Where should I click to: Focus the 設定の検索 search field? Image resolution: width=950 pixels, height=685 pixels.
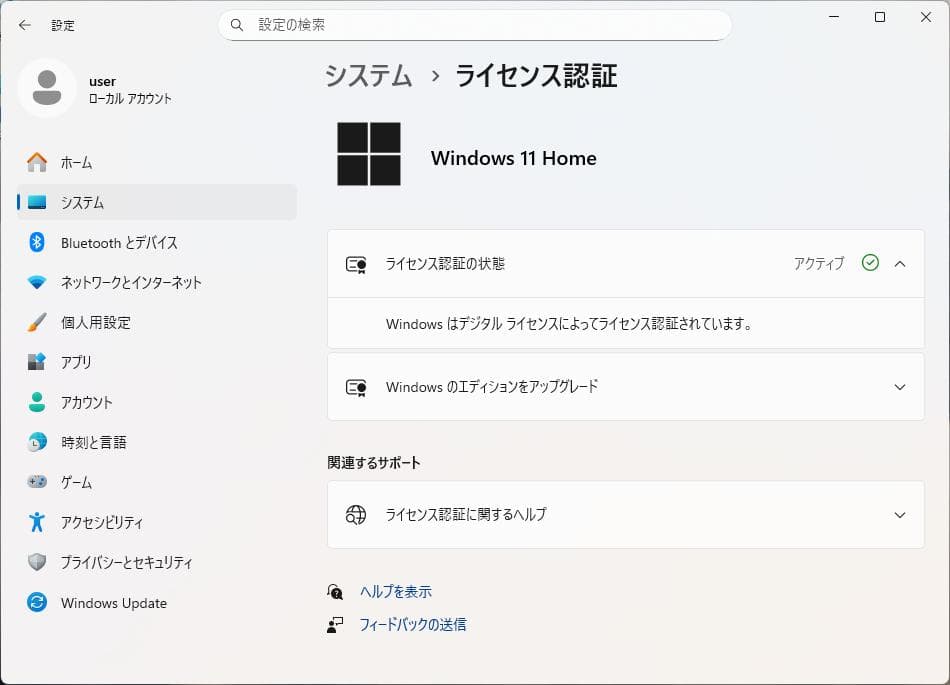point(475,25)
